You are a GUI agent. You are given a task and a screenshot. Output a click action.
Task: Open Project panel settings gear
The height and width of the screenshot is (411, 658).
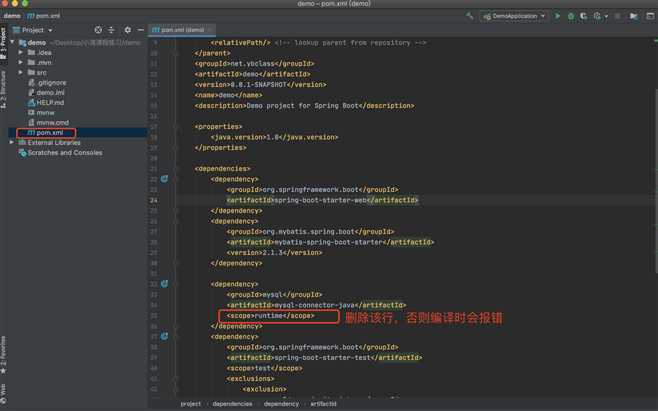(x=128, y=30)
